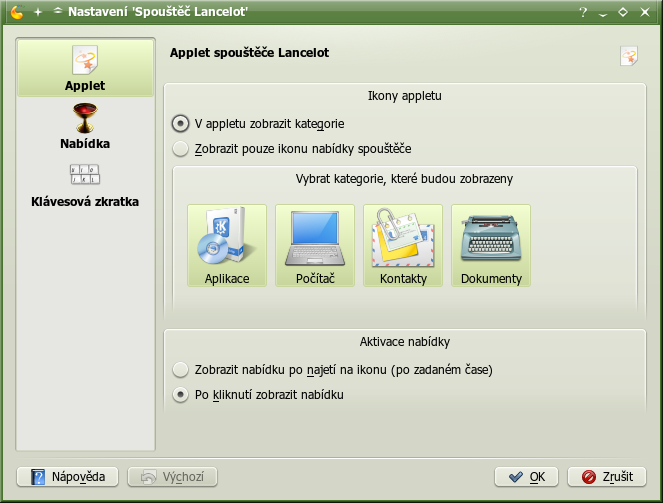The width and height of the screenshot is (663, 503).
Task: Click the question mark help icon
Action: pyautogui.click(x=583, y=12)
